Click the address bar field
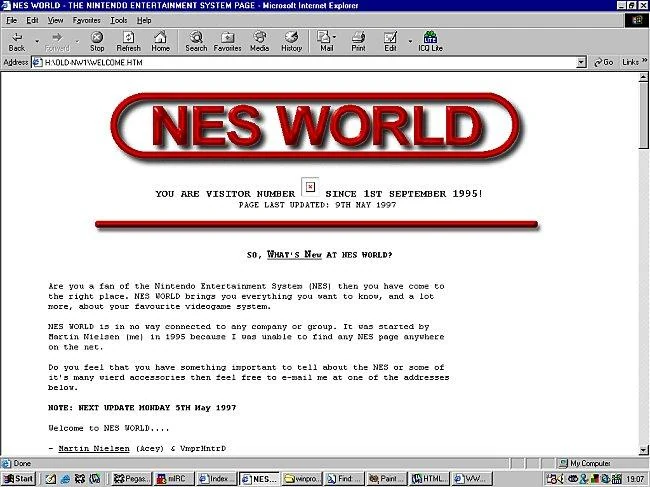Image resolution: width=650 pixels, height=487 pixels. pos(309,63)
